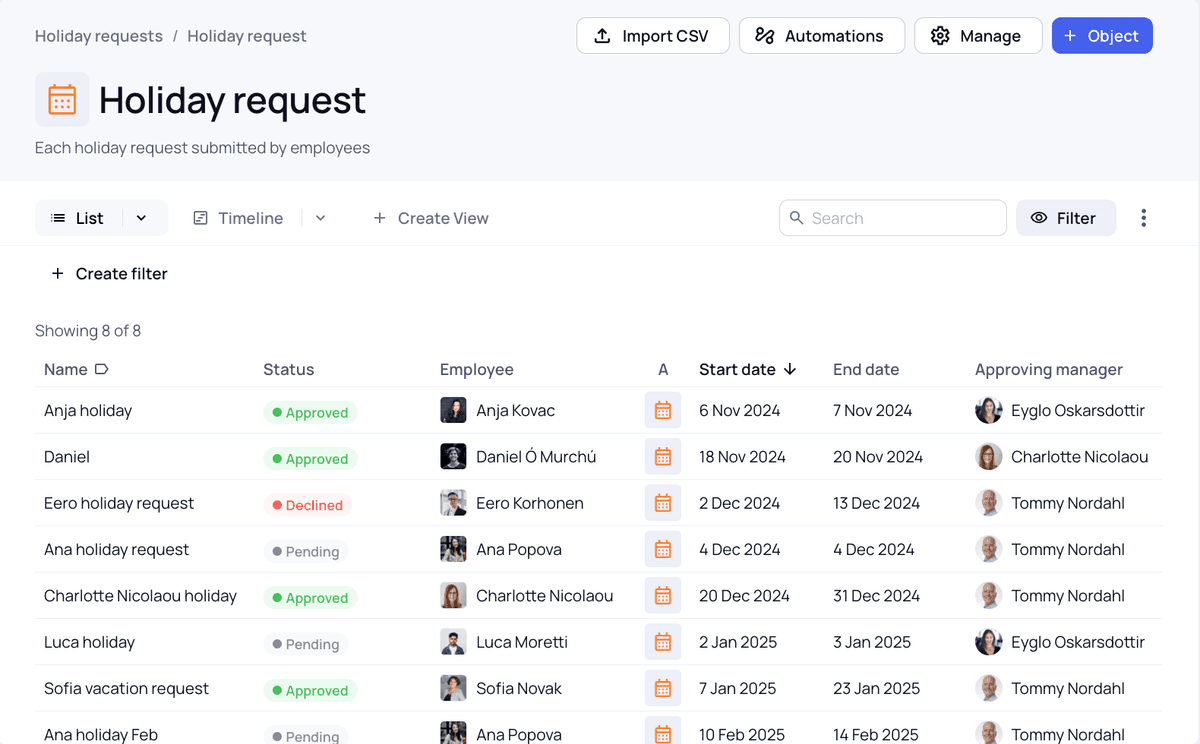Screen dimensions: 1200x744
Task: Click calendar icon in Anja holiday row
Action: [663, 410]
